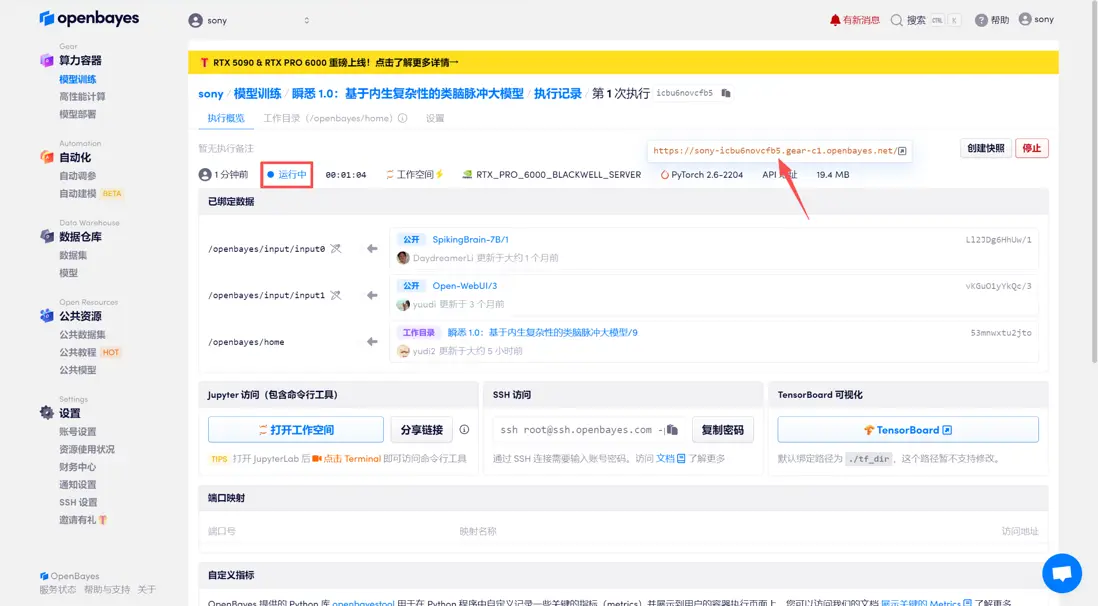Click the openbayes logo

point(89,18)
